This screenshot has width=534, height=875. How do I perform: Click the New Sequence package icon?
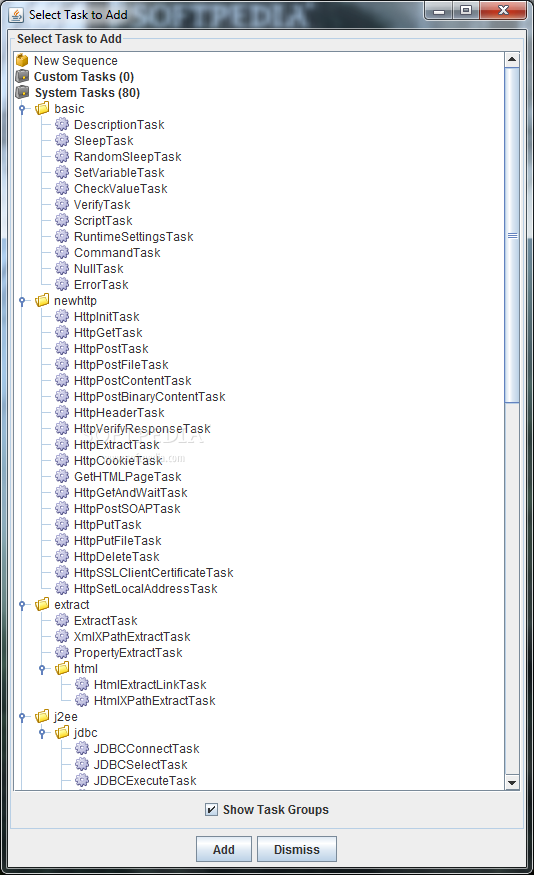click(22, 60)
